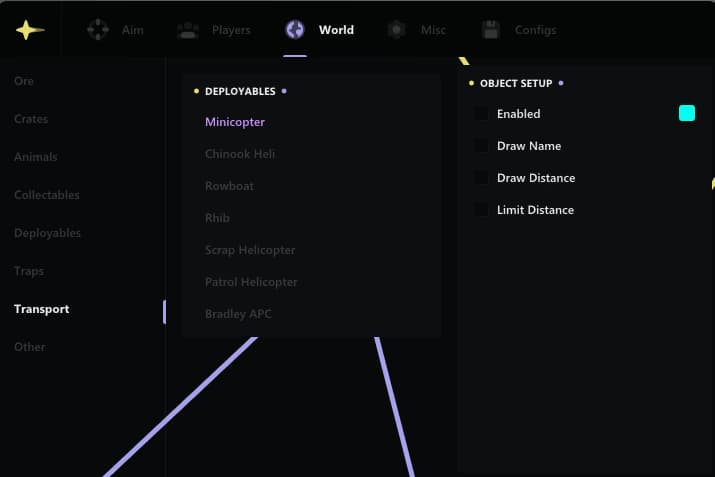Open the Crates category

[31, 119]
